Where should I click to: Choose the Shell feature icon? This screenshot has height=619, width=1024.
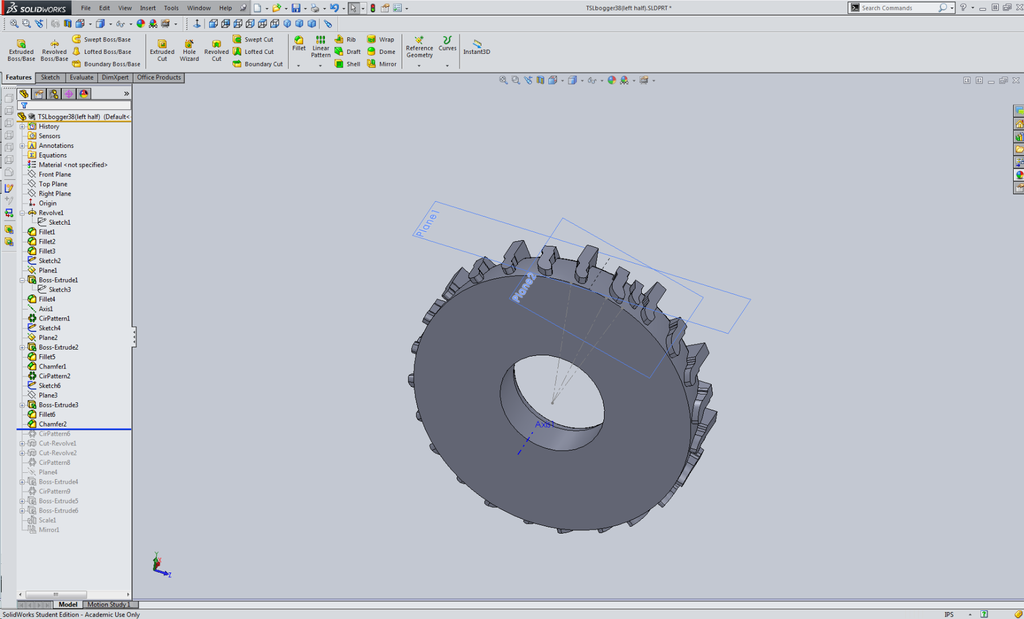(x=347, y=64)
